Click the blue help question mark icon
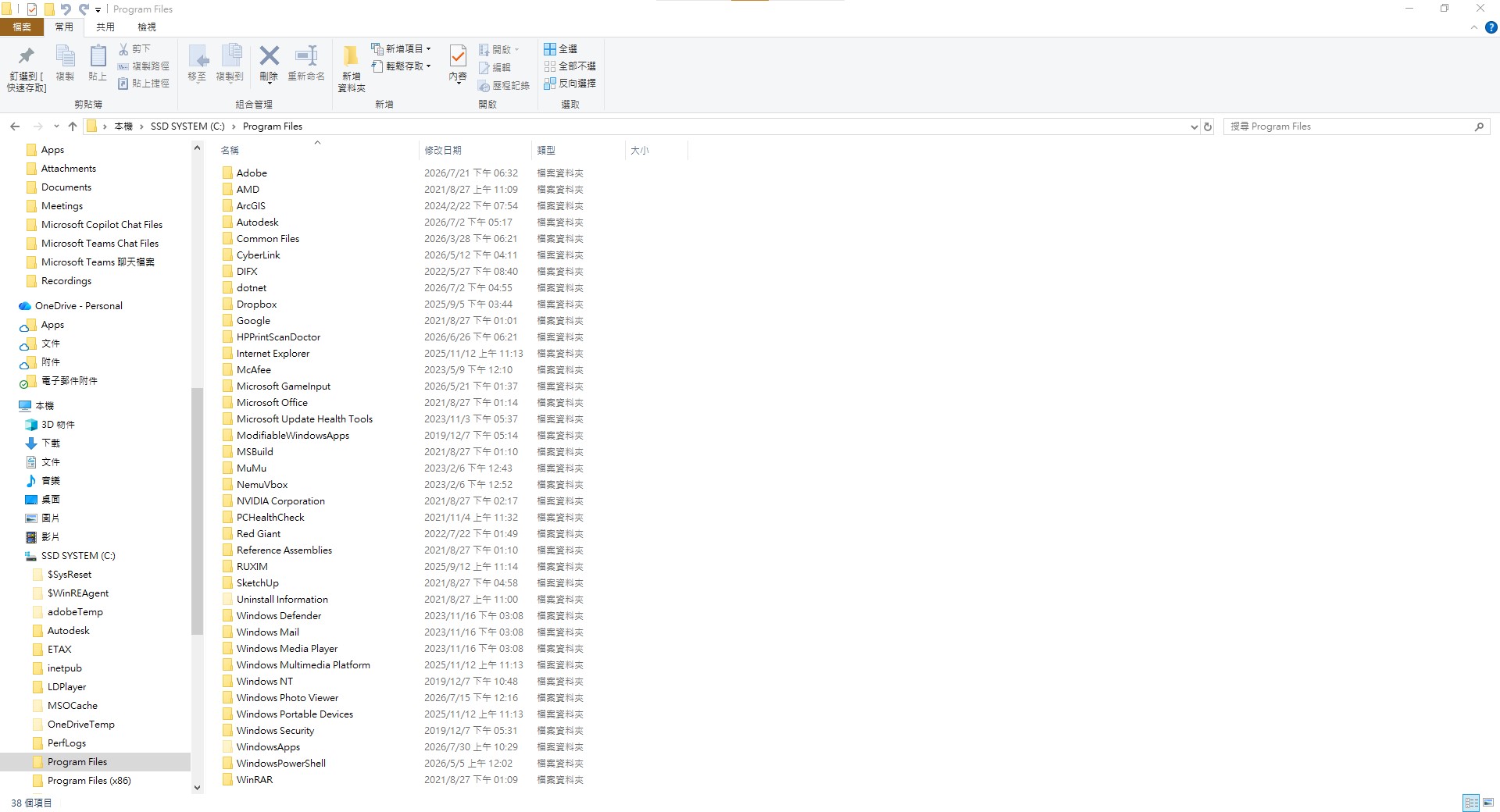Screen dimensions: 1500x812 [1491, 27]
